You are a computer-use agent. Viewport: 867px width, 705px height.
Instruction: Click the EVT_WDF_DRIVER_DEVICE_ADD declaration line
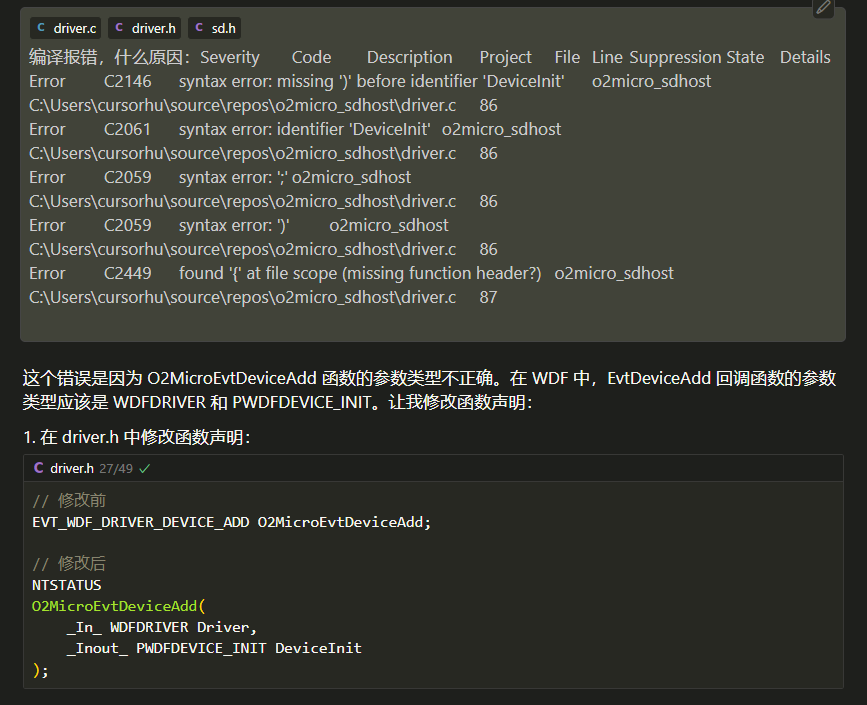tap(232, 522)
